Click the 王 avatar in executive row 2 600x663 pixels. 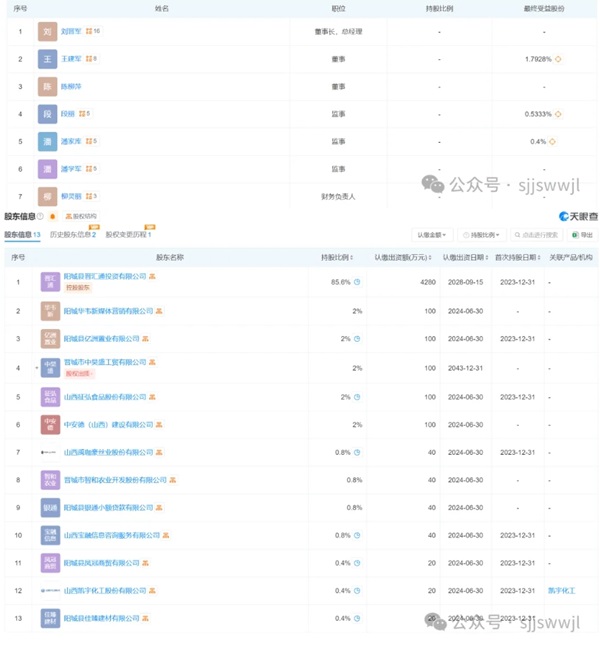(47, 59)
